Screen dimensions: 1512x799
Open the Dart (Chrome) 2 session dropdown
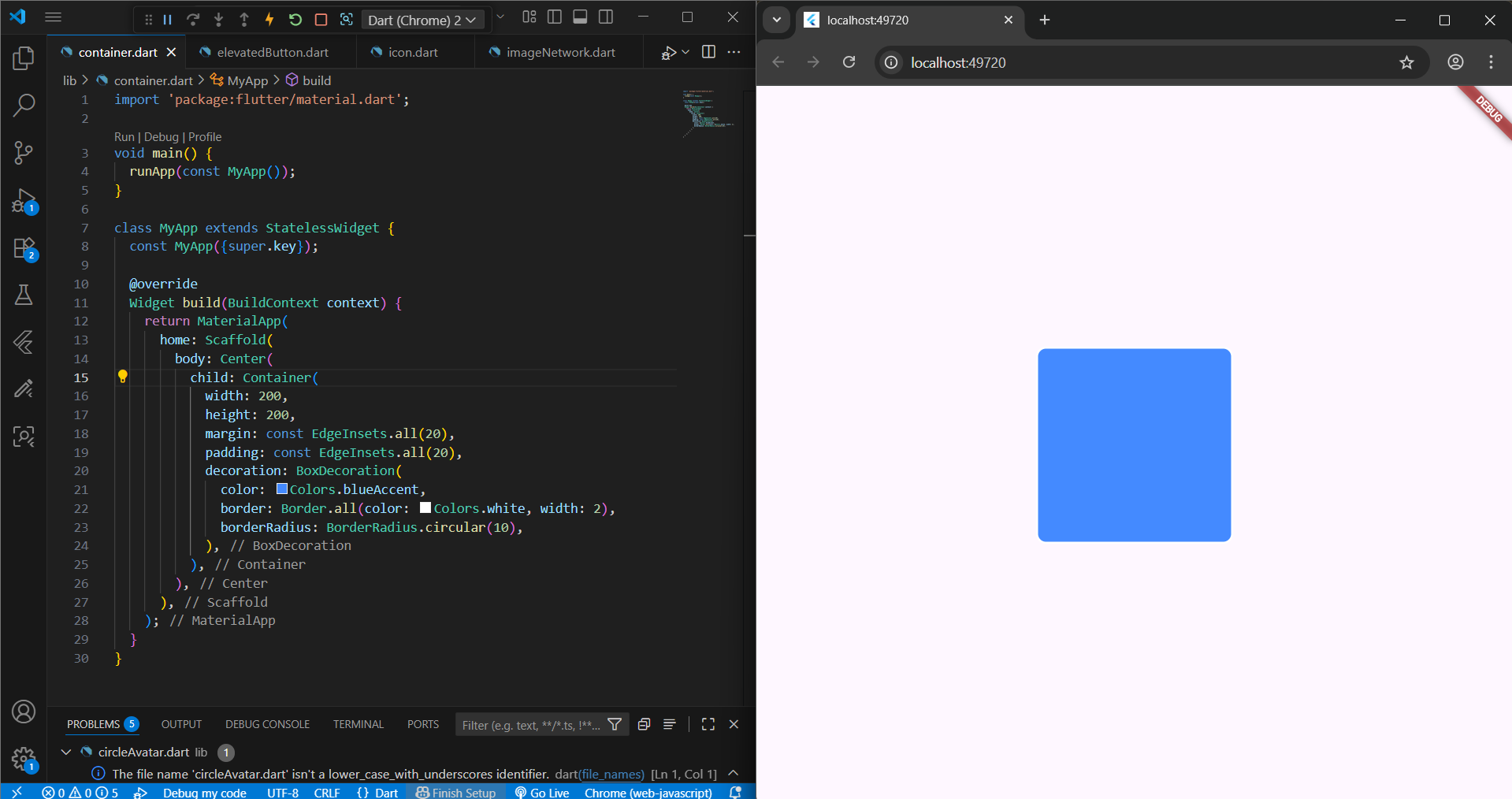[422, 20]
